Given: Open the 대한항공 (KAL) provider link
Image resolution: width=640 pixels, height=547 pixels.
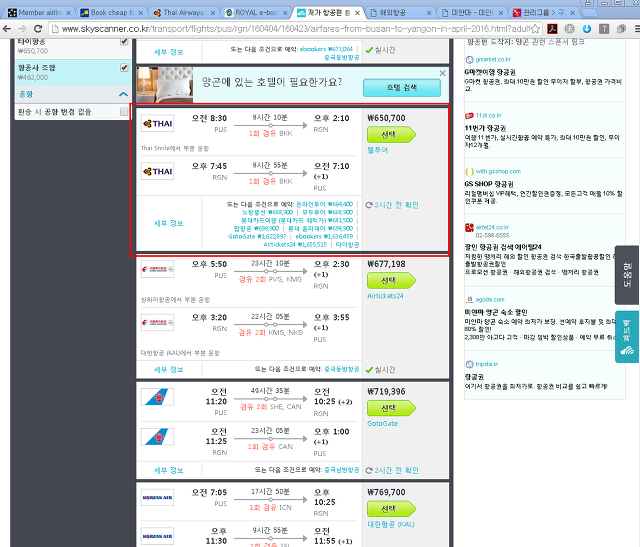Looking at the screenshot, I should point(391,524).
